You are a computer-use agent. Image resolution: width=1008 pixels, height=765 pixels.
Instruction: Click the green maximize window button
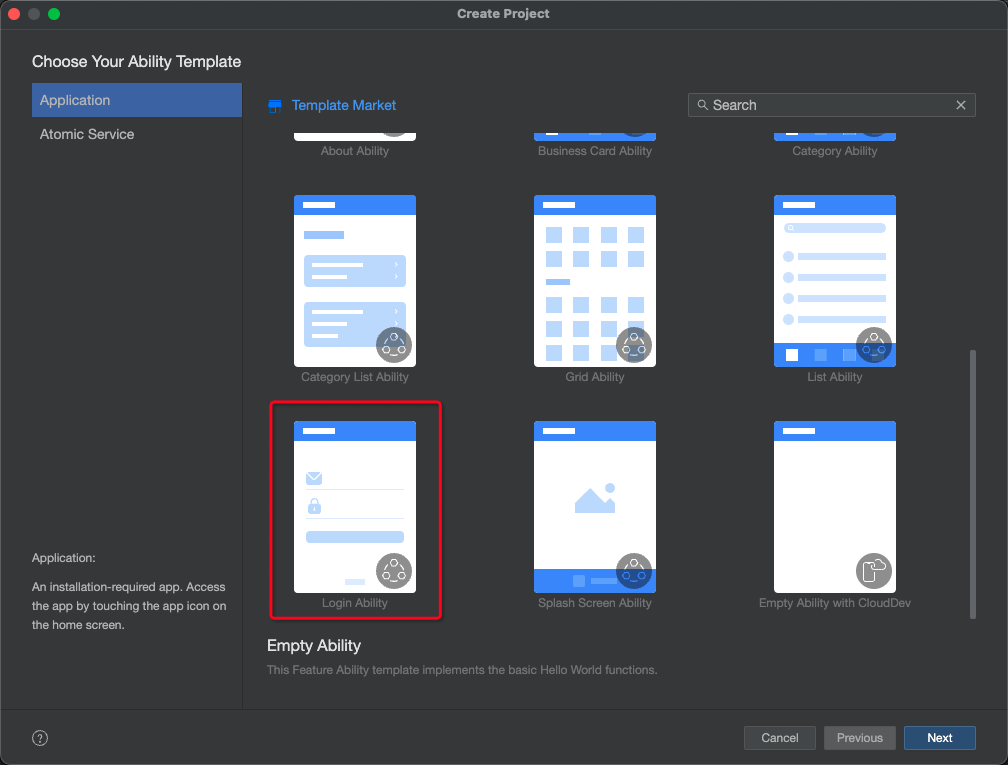pos(54,14)
